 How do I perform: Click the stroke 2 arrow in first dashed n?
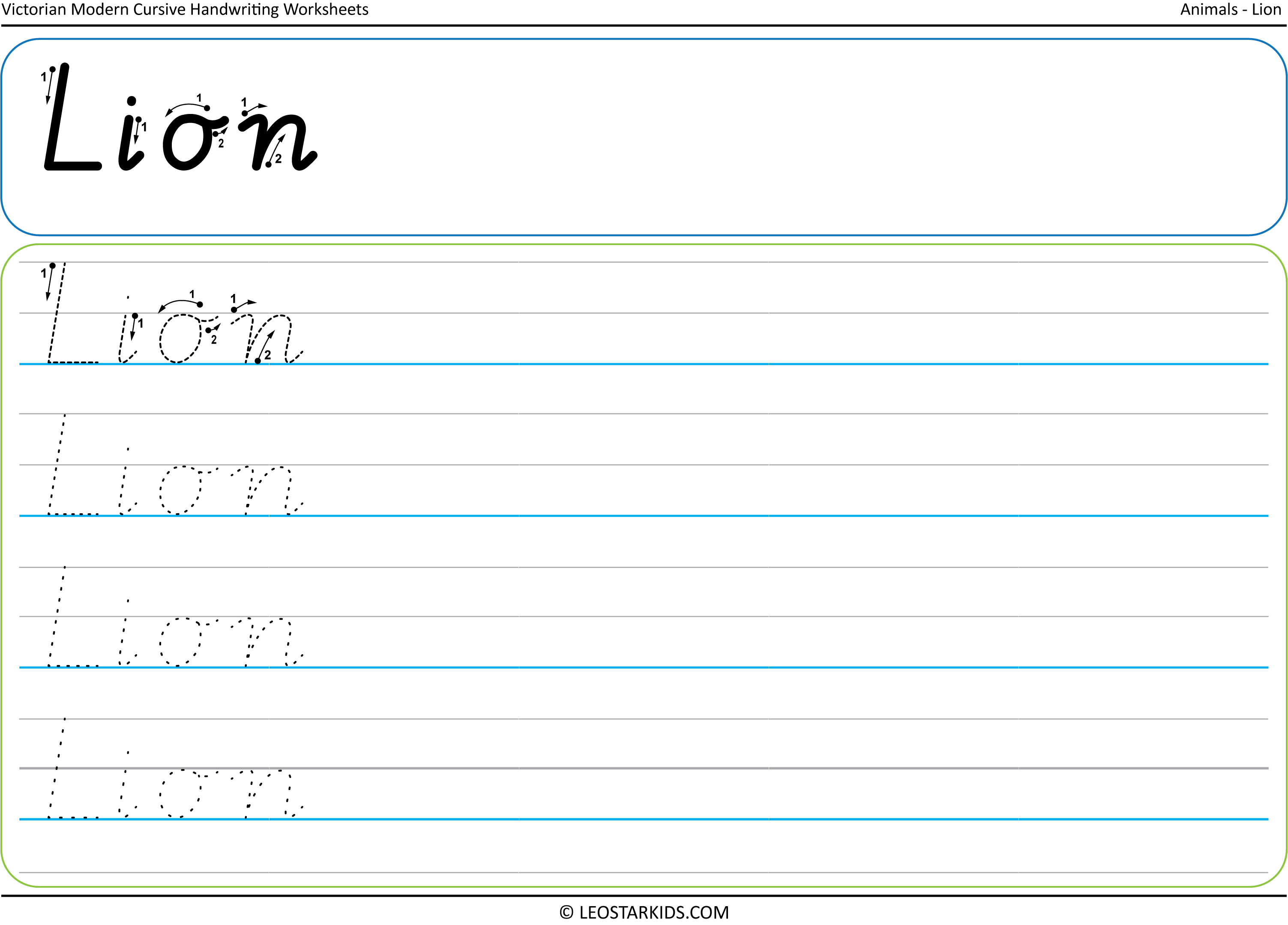pyautogui.click(x=265, y=346)
